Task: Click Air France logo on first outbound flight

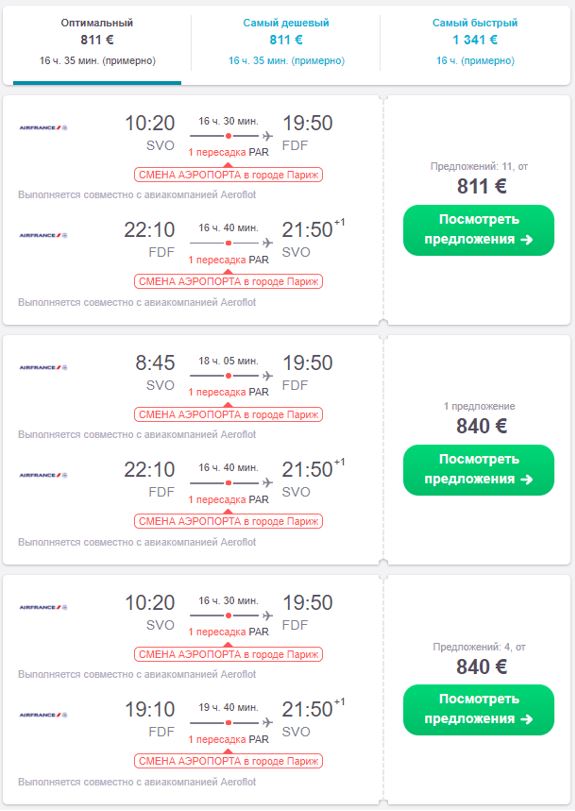Action: 43,128
